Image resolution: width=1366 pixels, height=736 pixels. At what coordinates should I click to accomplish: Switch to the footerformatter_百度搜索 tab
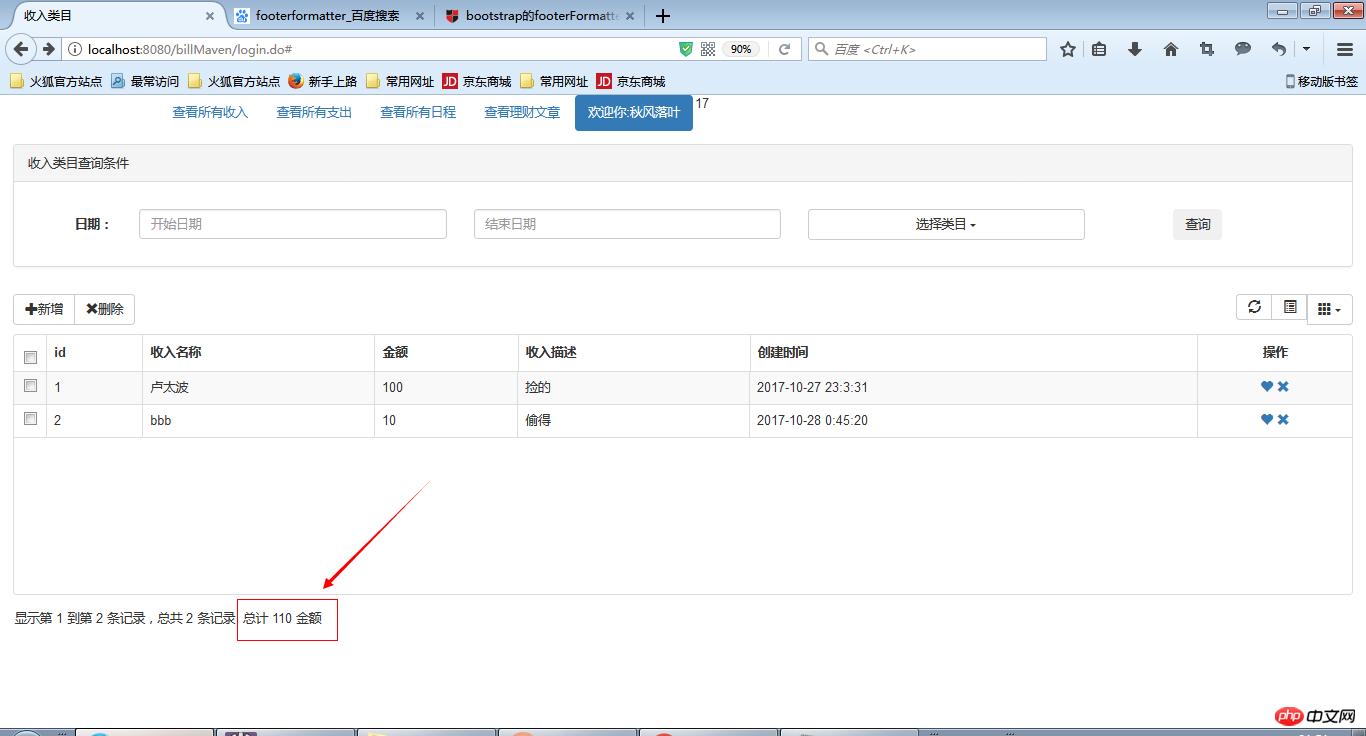point(327,16)
